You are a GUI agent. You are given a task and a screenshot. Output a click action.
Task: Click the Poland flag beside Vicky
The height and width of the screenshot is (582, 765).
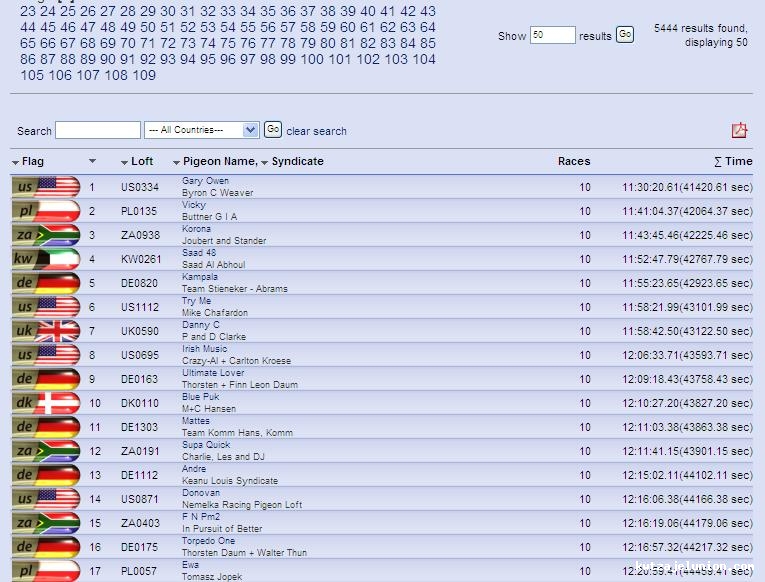coord(46,211)
